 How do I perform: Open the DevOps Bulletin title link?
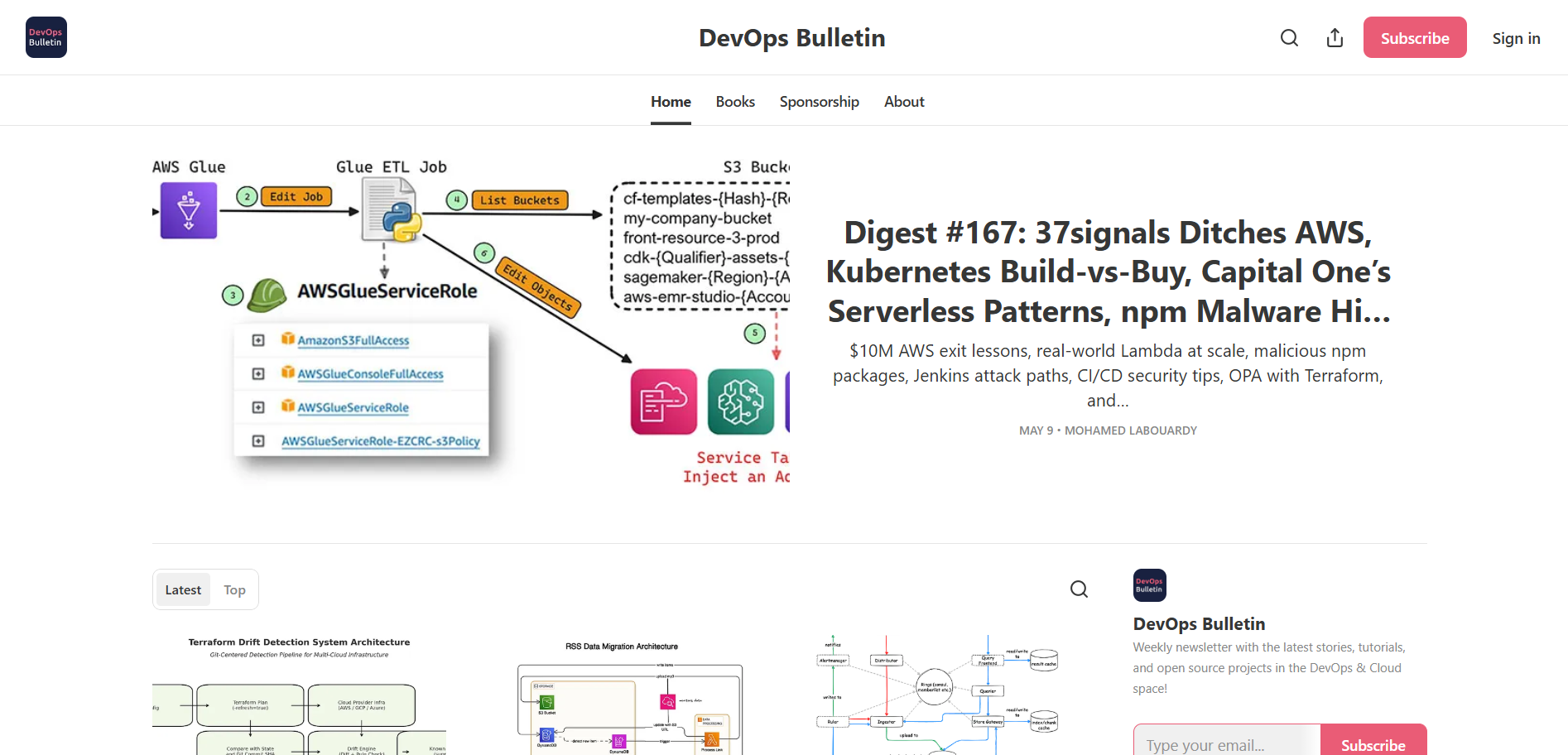click(792, 38)
